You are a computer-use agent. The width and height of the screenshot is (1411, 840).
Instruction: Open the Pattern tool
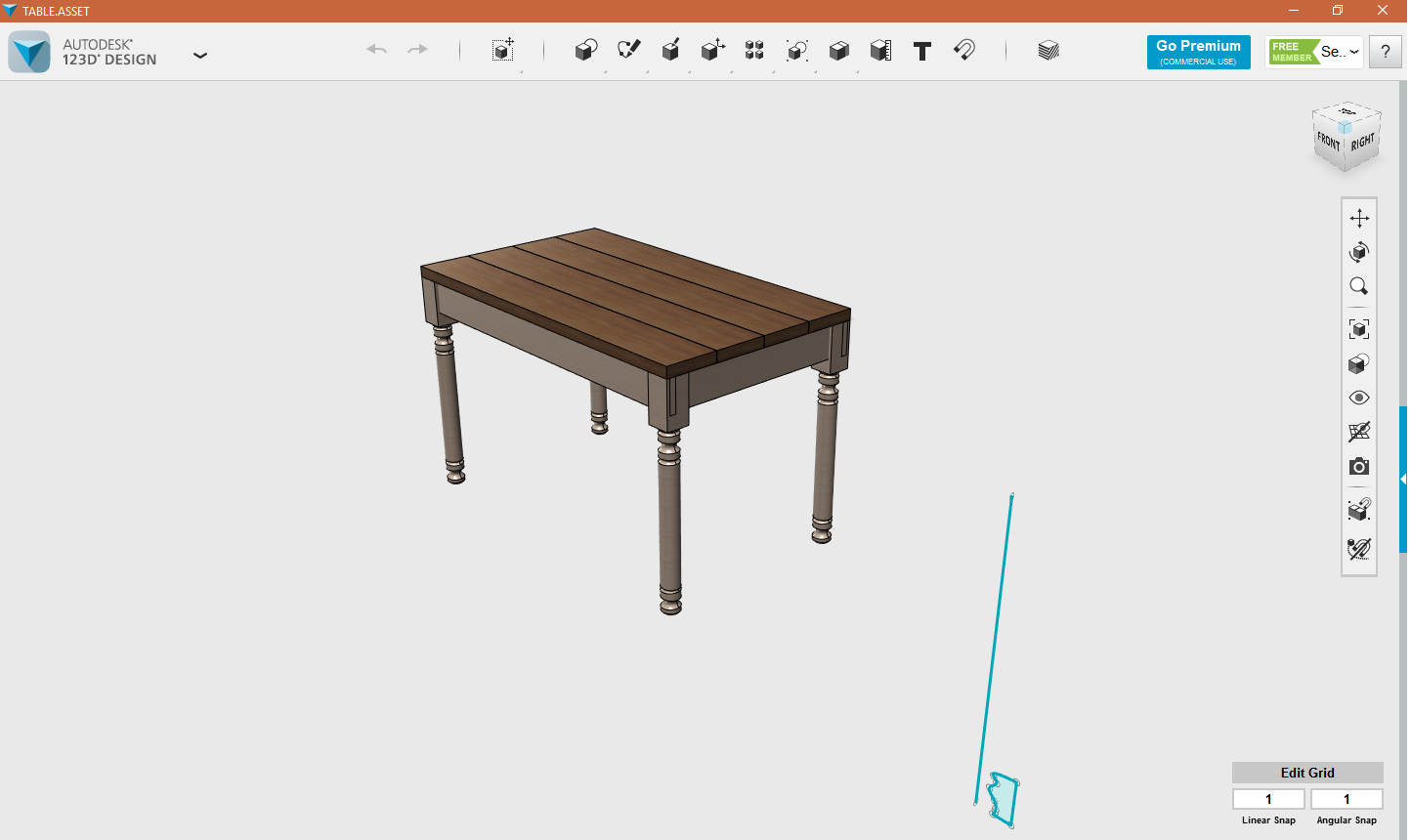(x=753, y=51)
